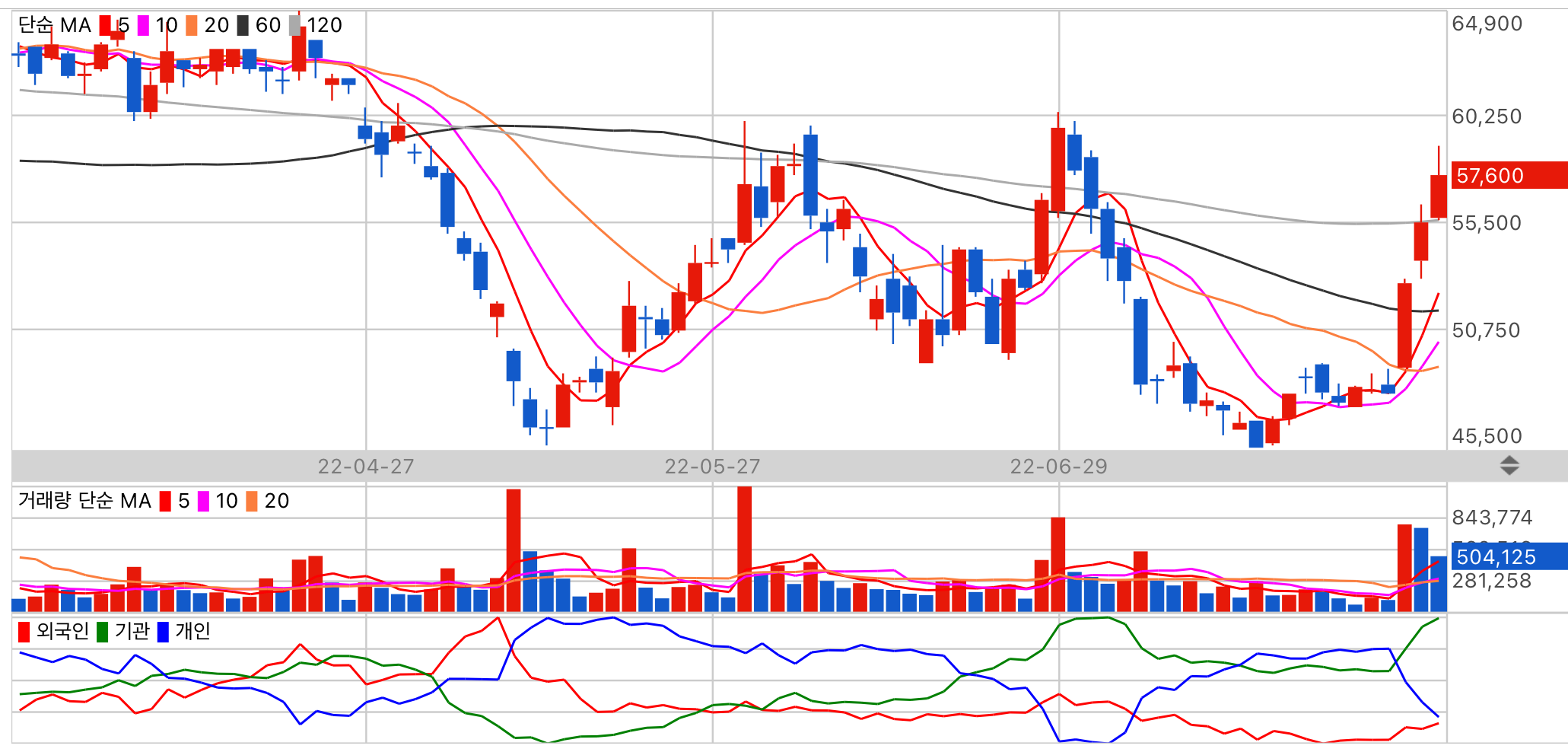Viewport: 1568px width, 752px height.
Task: Select the 기관 investor legend label
Action: click(132, 632)
